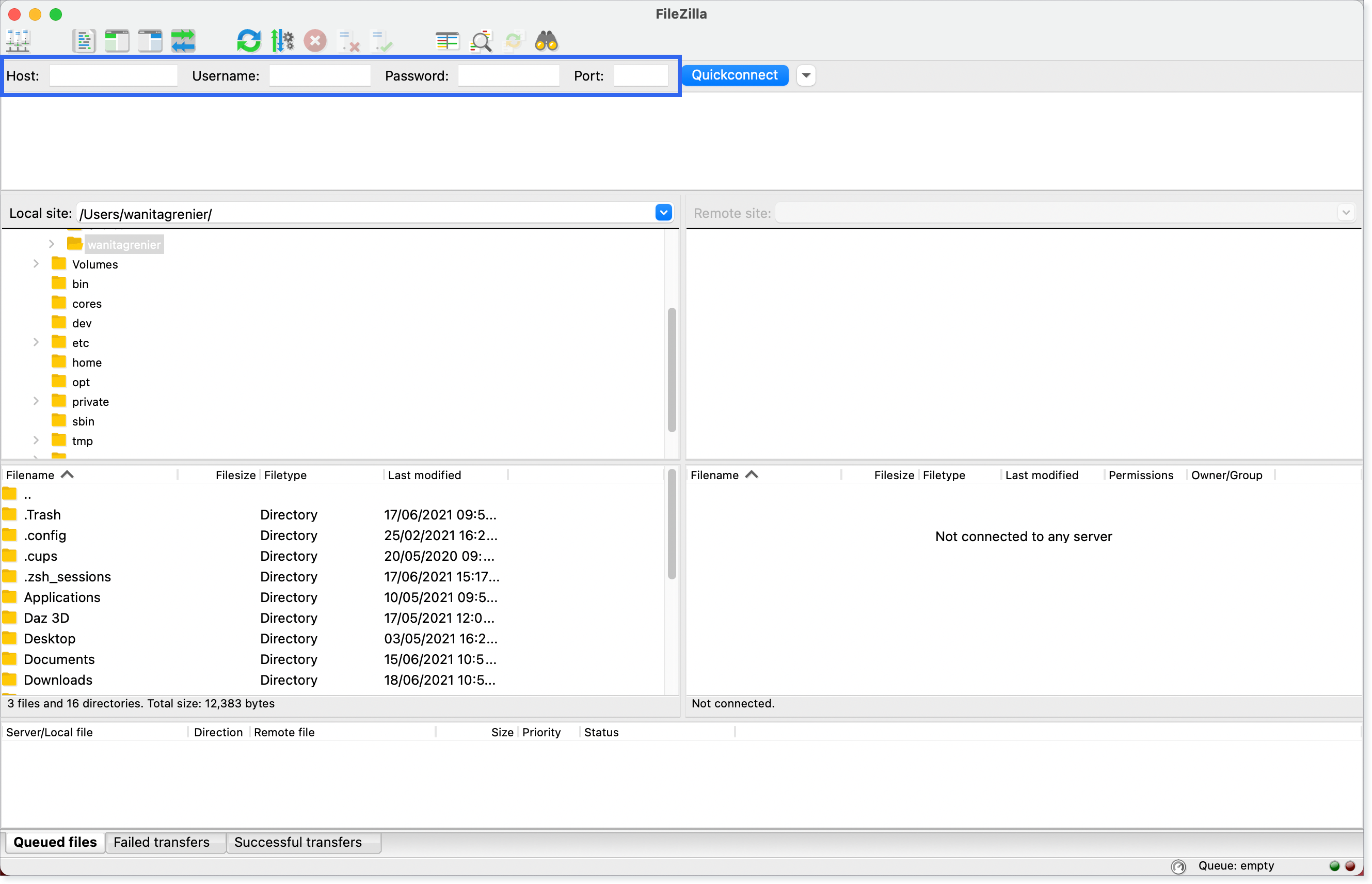
Task: Toggle processing of the transfer queue
Action: point(282,41)
